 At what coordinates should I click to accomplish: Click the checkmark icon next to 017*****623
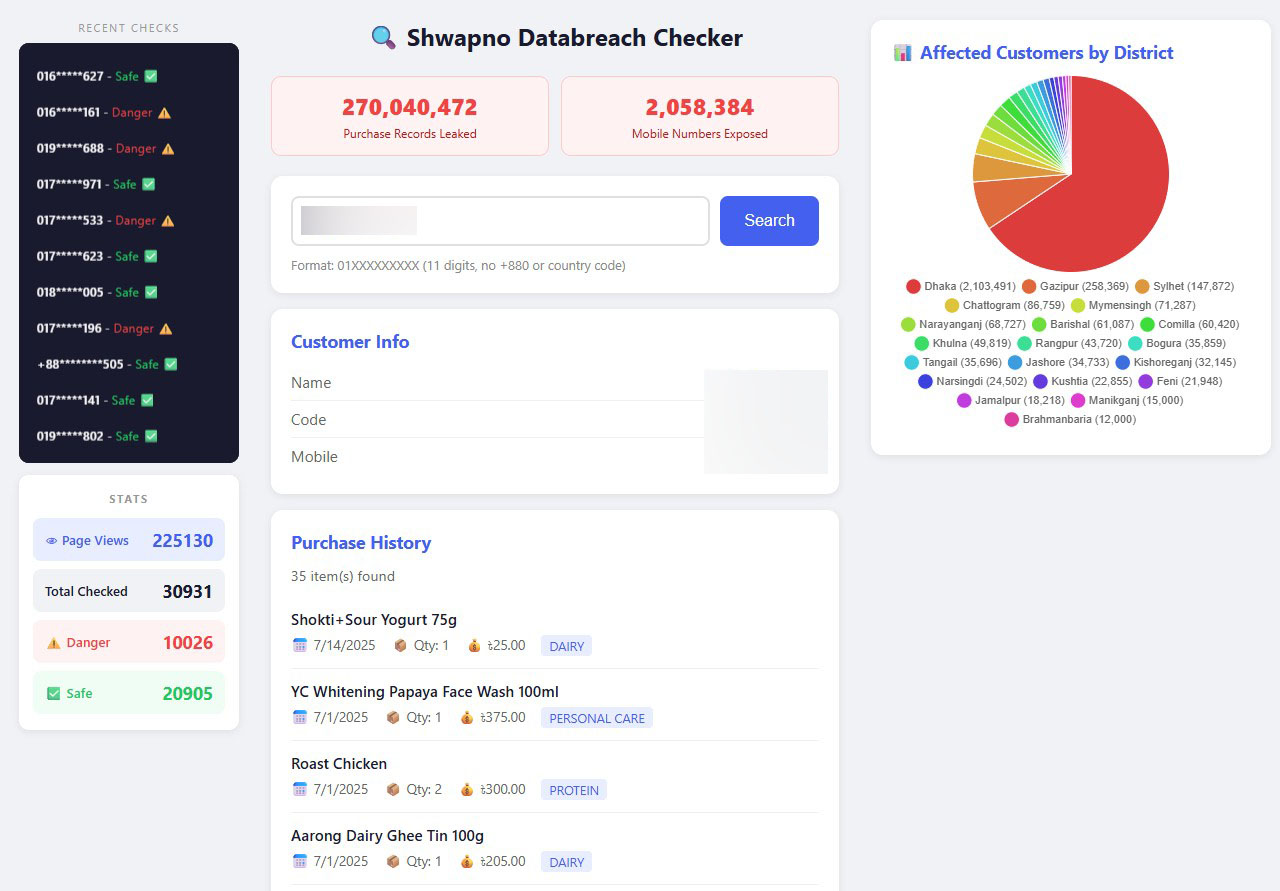151,256
